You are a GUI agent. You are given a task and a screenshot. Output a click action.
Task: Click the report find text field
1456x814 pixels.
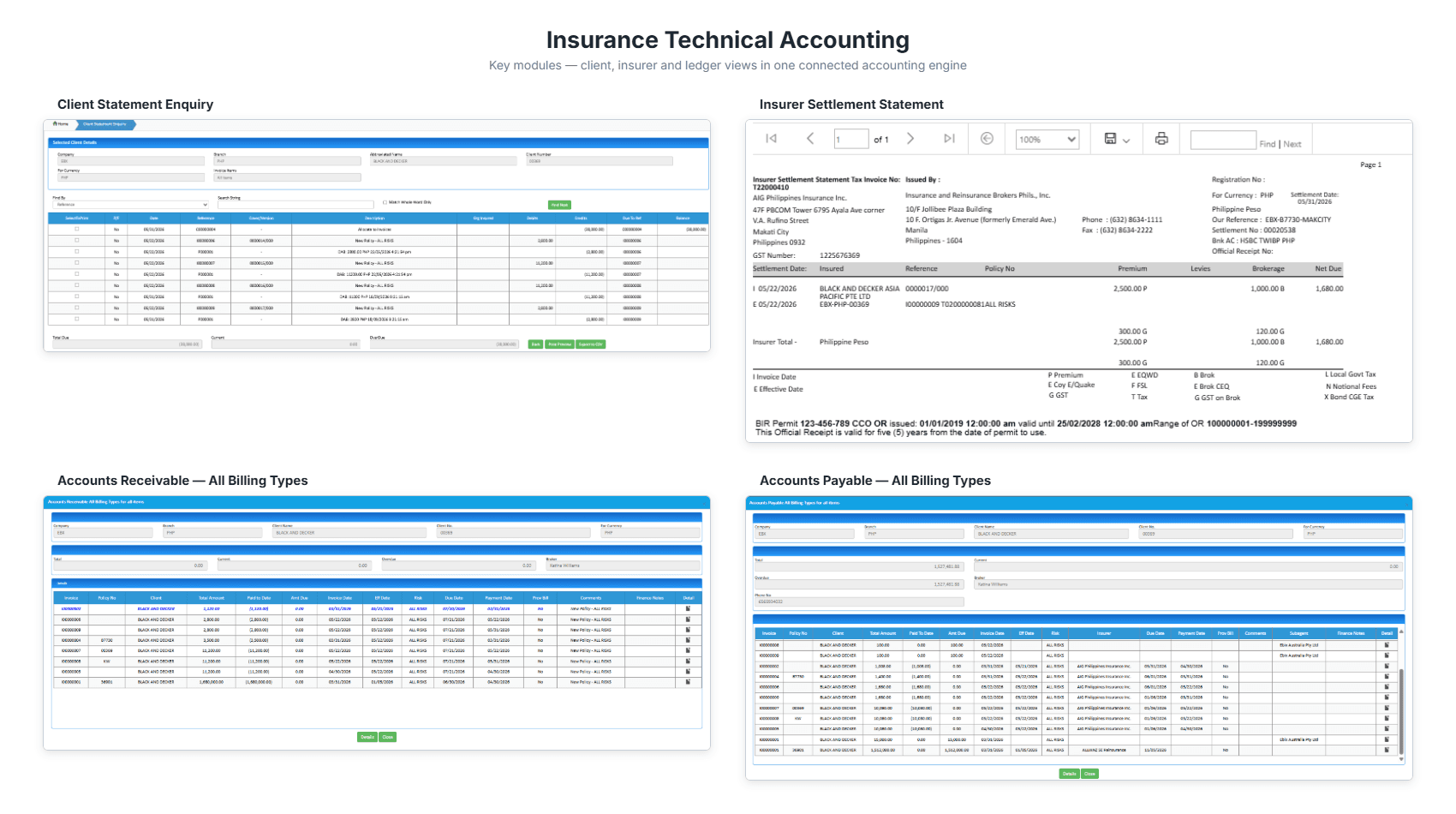[1223, 140]
